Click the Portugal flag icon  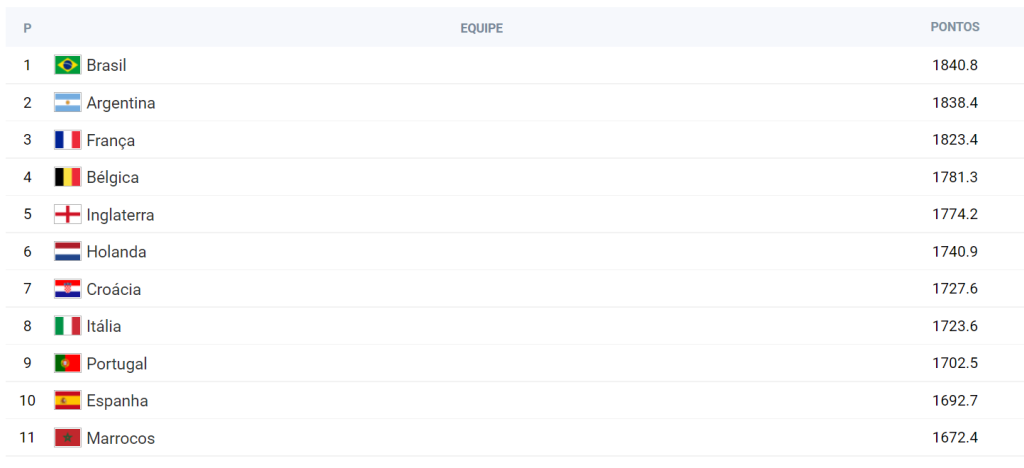click(x=67, y=363)
